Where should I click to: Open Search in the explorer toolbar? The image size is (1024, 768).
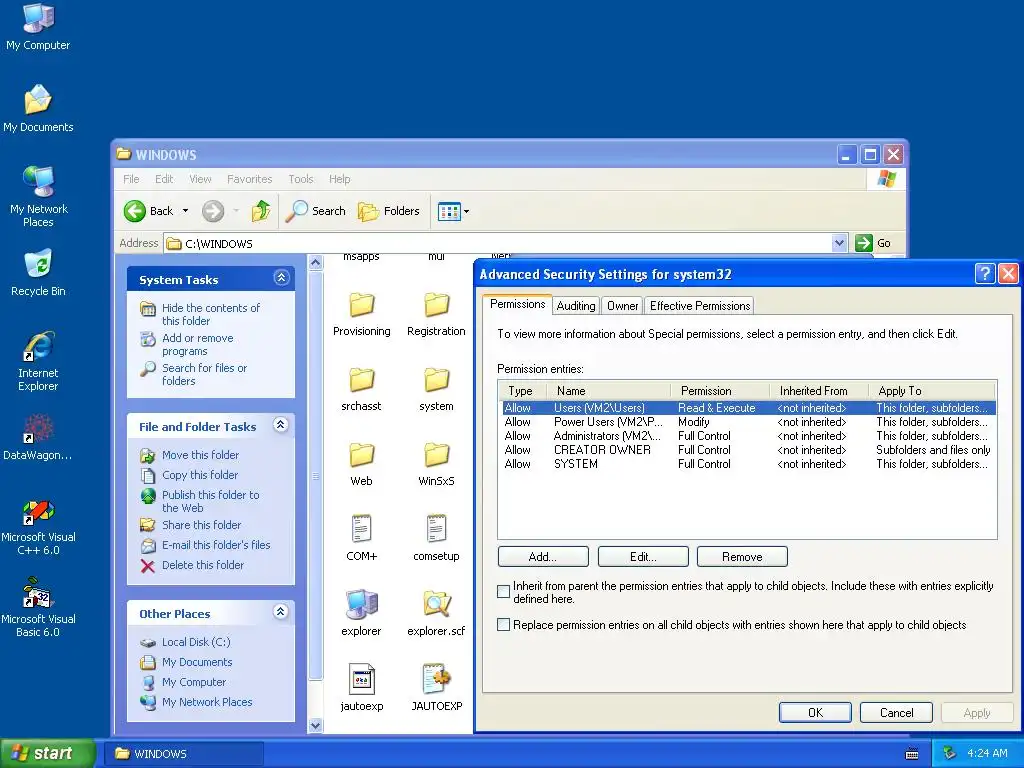(x=316, y=211)
